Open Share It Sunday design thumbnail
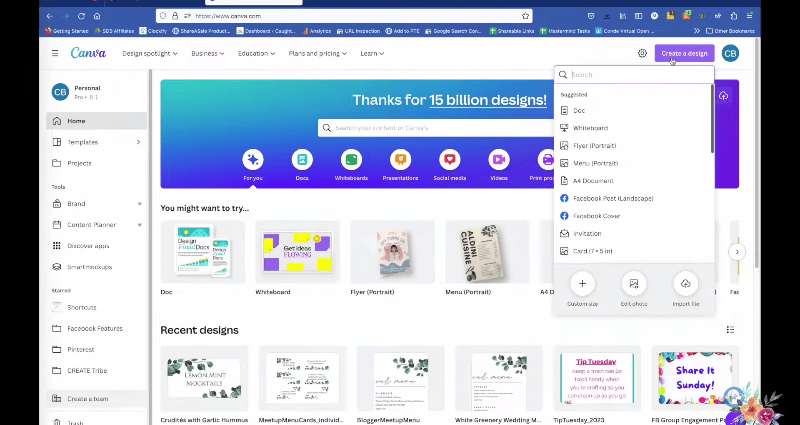This screenshot has width=800, height=425. click(695, 378)
